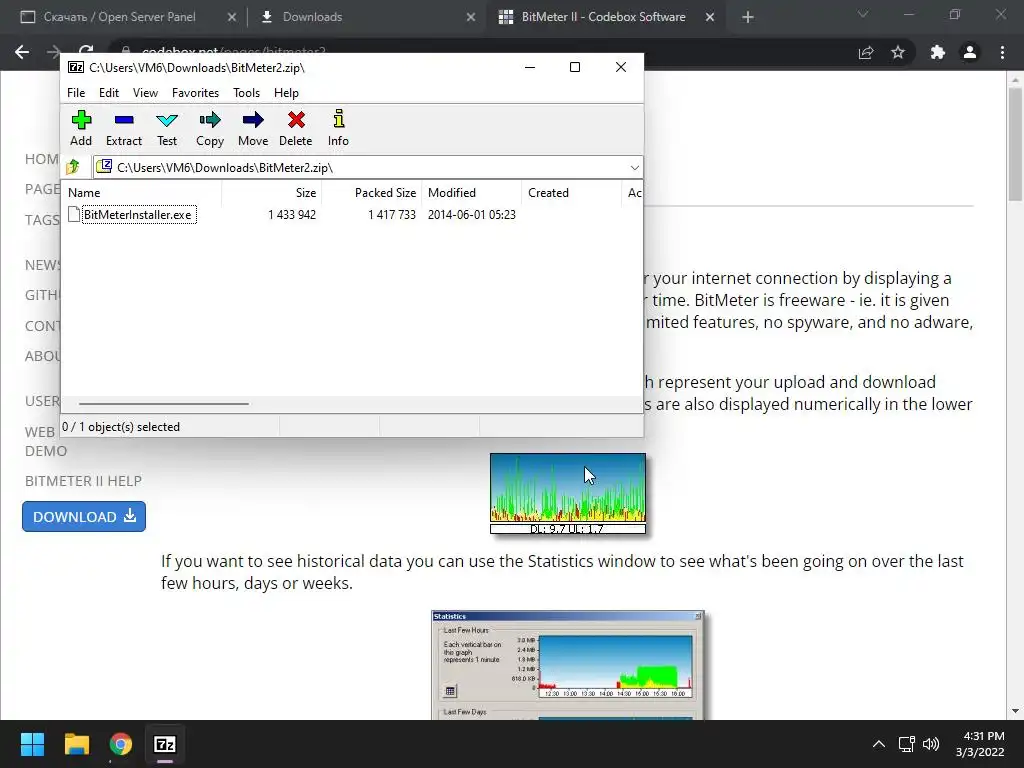Select the BitMeterInstaller.exe file icon

click(x=74, y=214)
